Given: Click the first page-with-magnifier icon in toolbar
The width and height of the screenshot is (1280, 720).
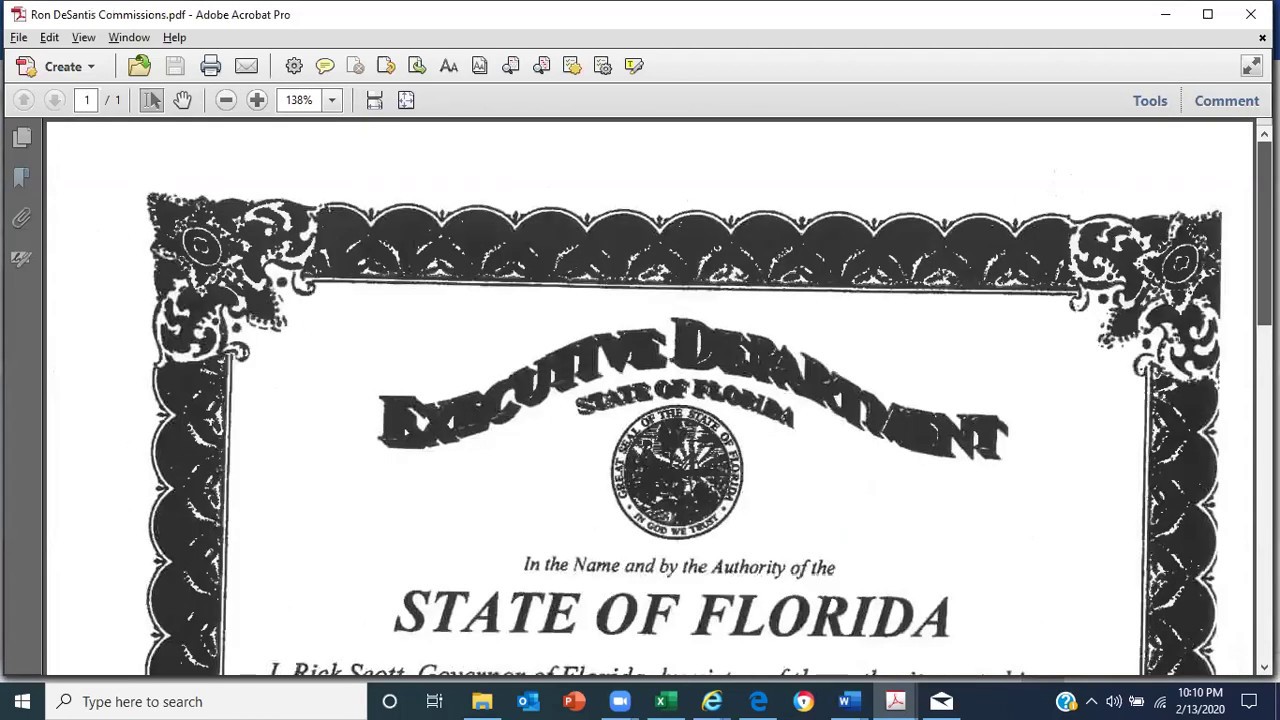Looking at the screenshot, I should point(510,66).
